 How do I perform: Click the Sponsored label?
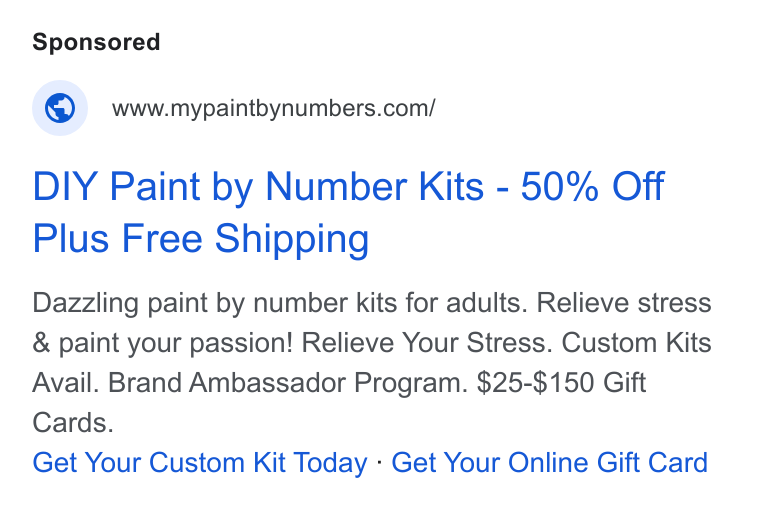(96, 42)
